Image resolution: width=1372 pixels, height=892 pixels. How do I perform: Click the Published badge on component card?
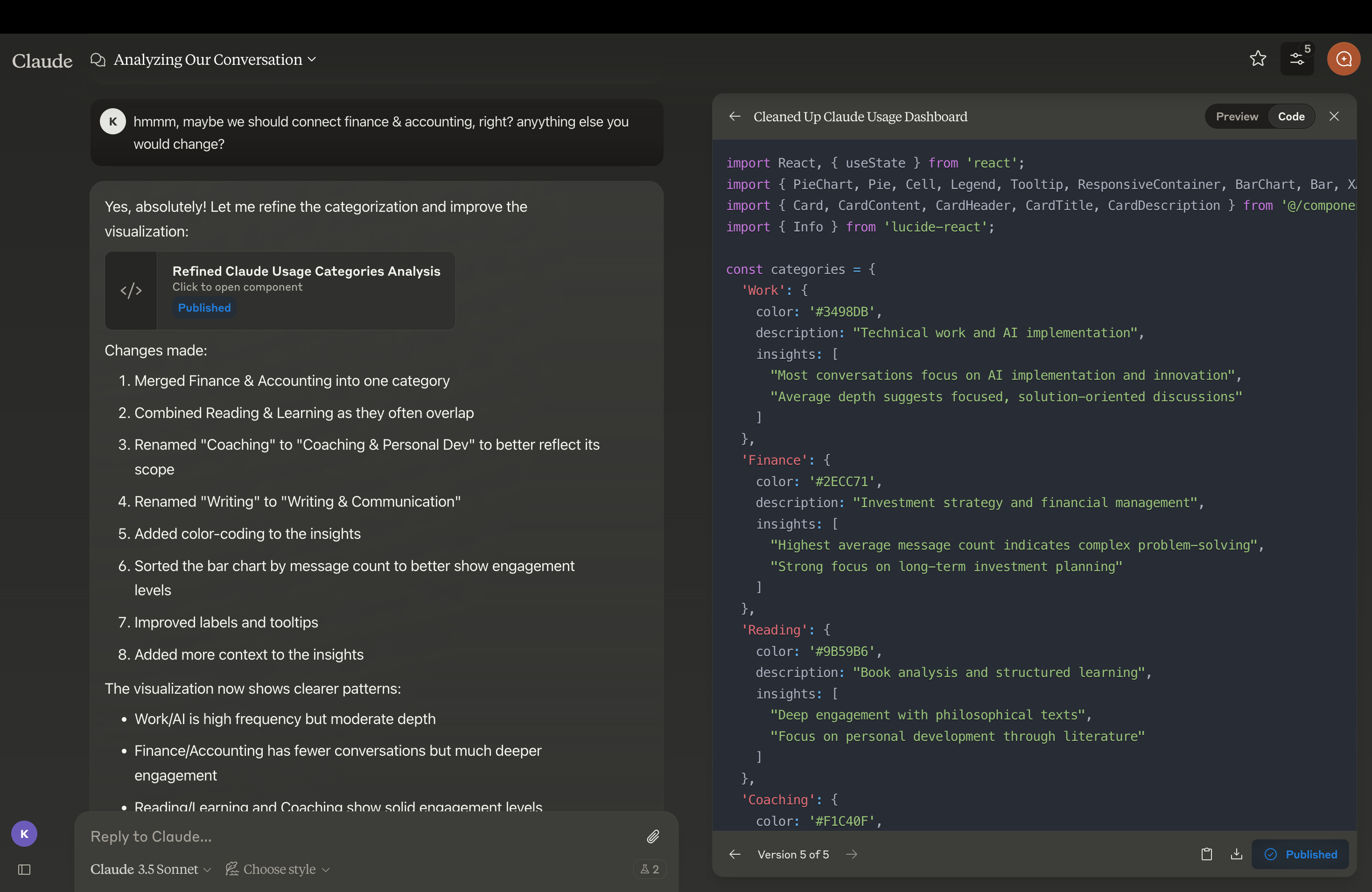coord(204,308)
